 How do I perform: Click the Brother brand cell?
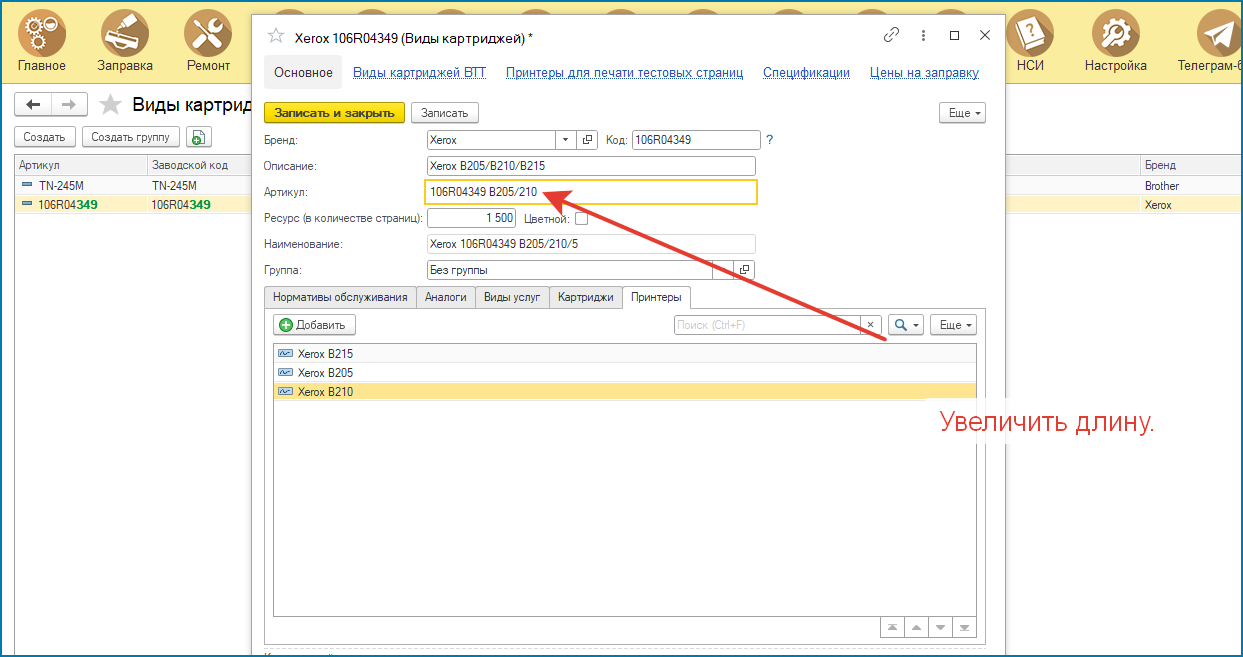click(x=1191, y=186)
